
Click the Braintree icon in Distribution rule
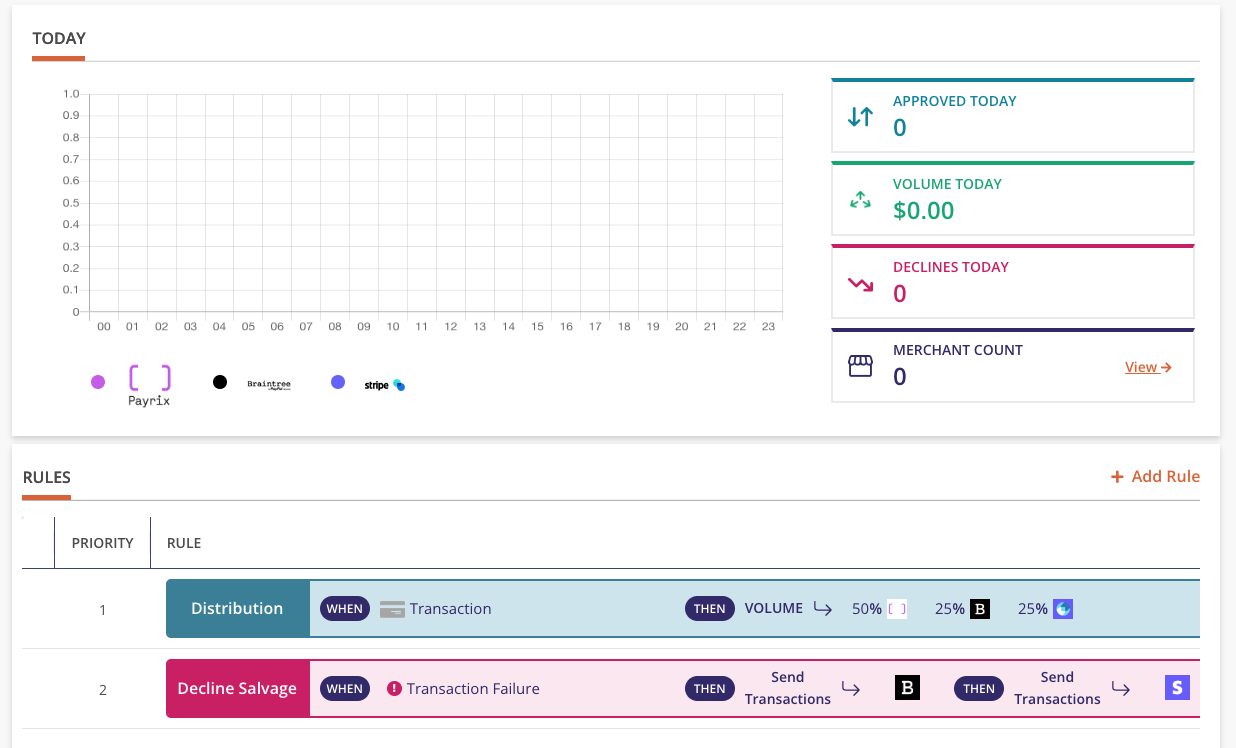tap(980, 608)
